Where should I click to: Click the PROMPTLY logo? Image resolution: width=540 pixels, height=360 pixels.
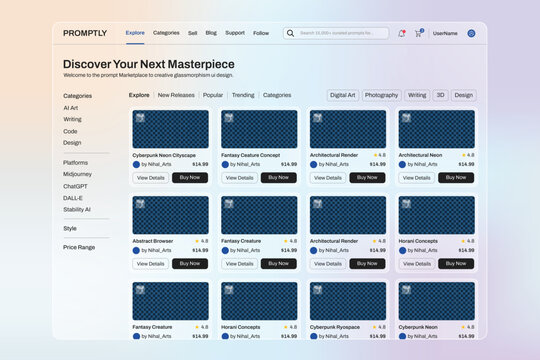pyautogui.click(x=85, y=33)
